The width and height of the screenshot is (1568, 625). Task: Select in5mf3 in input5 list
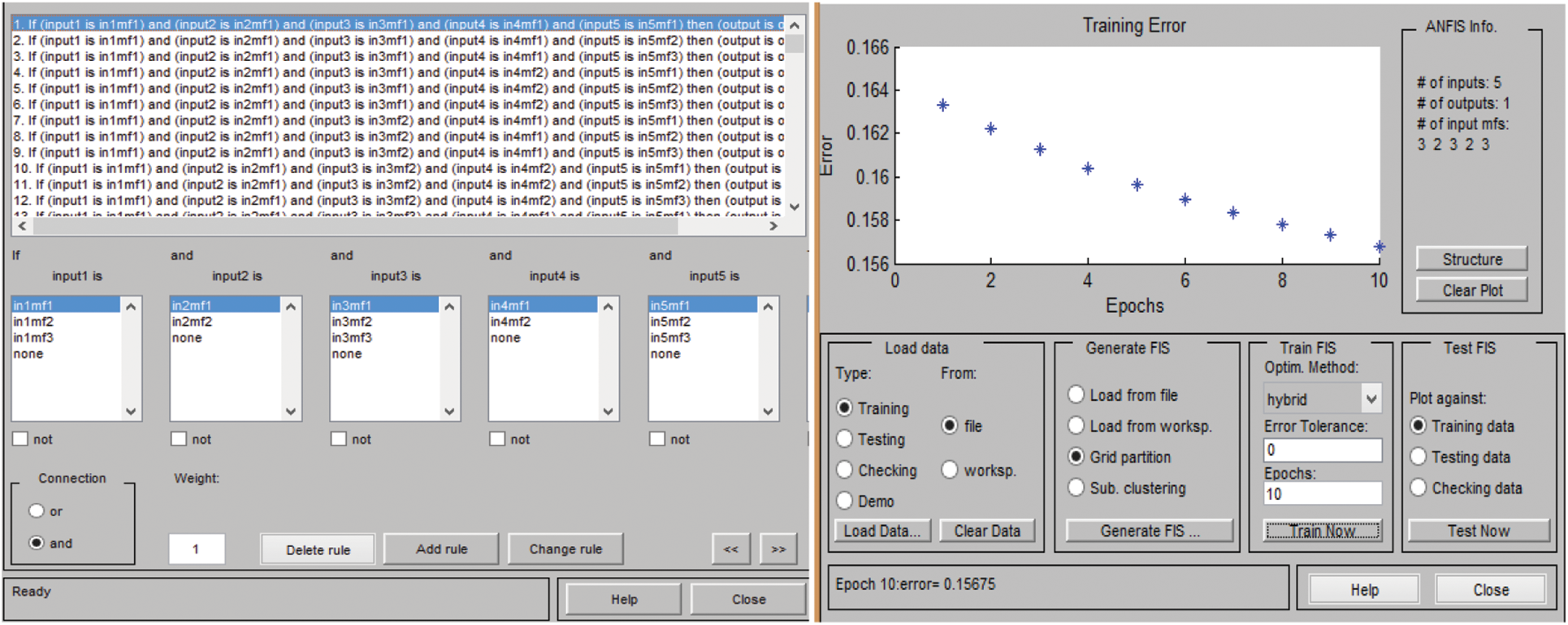tap(670, 337)
